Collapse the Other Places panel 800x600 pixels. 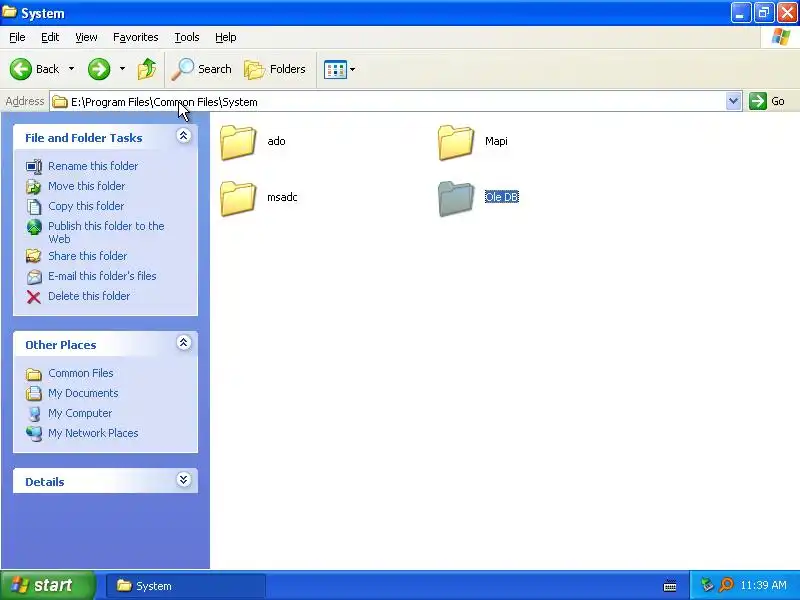pyautogui.click(x=184, y=343)
